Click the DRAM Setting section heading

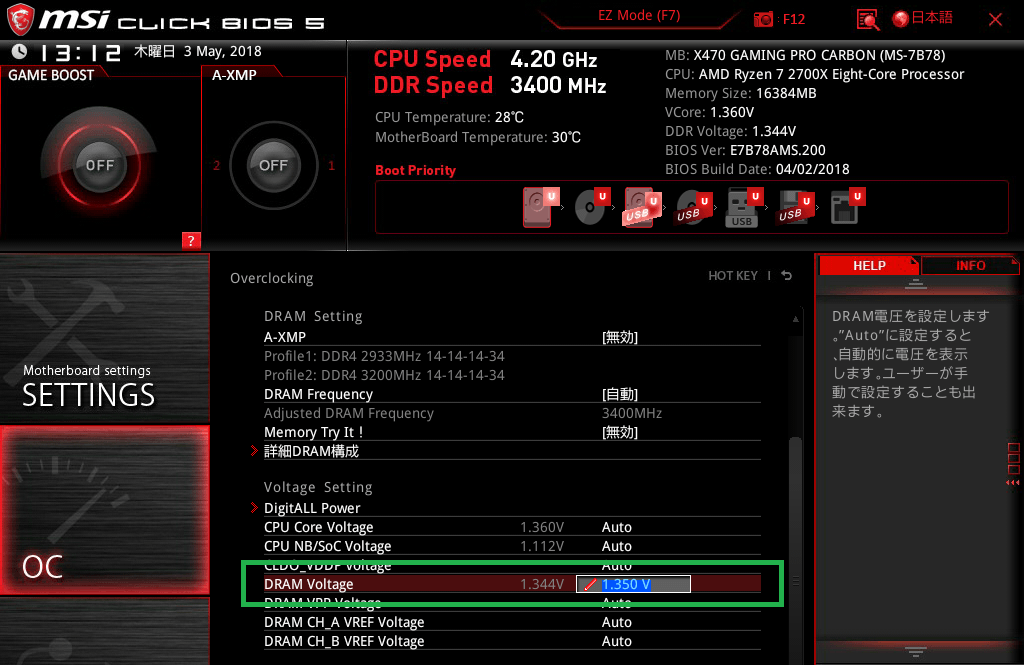(x=313, y=316)
